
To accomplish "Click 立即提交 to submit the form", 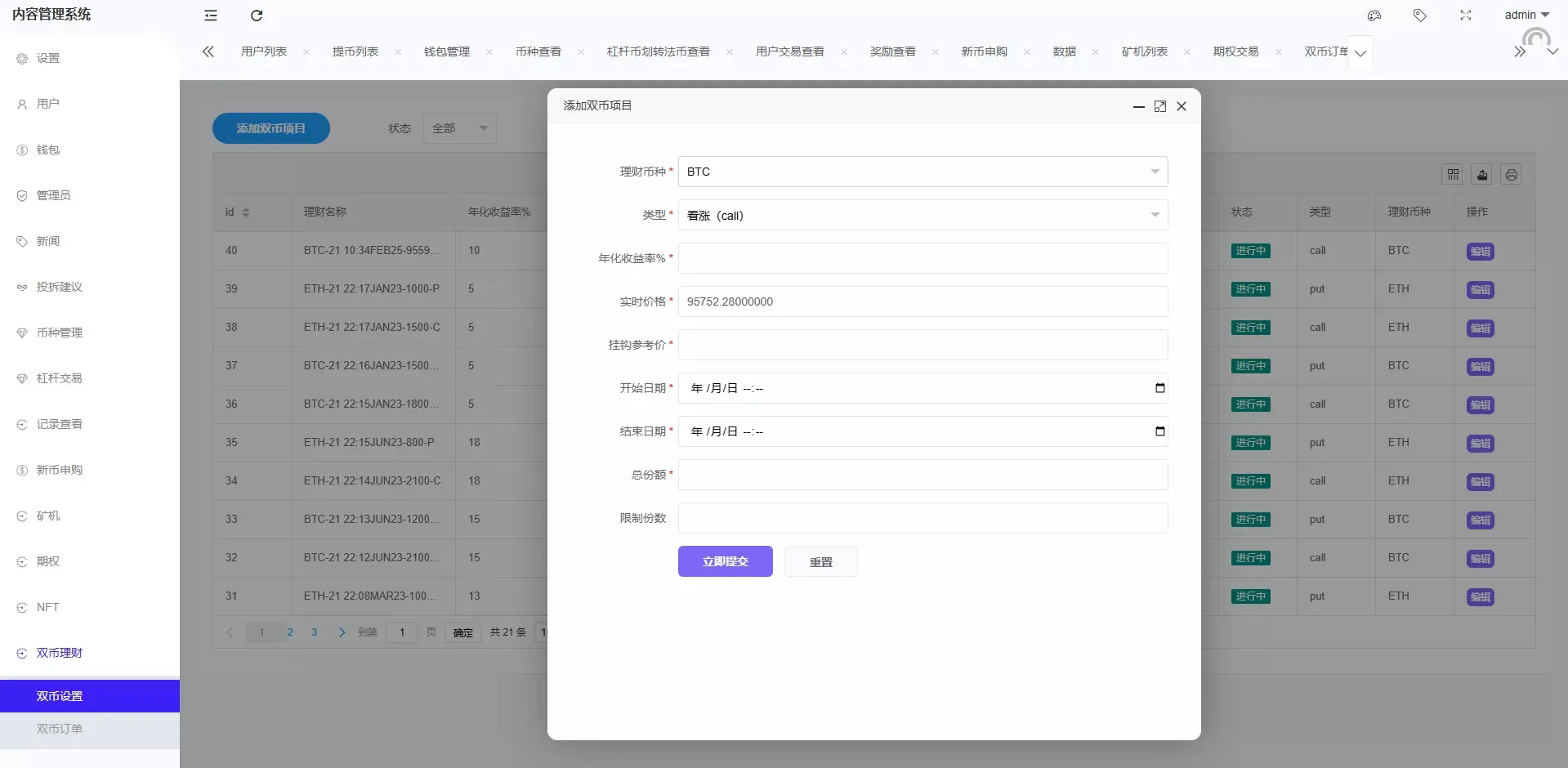I will (x=724, y=561).
